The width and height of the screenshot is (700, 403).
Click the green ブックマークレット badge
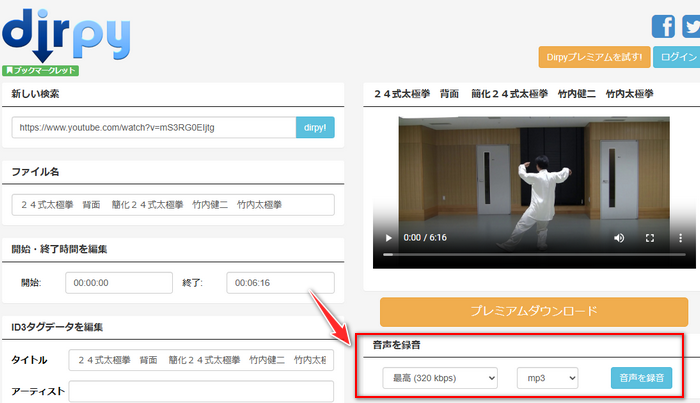pyautogui.click(x=41, y=71)
